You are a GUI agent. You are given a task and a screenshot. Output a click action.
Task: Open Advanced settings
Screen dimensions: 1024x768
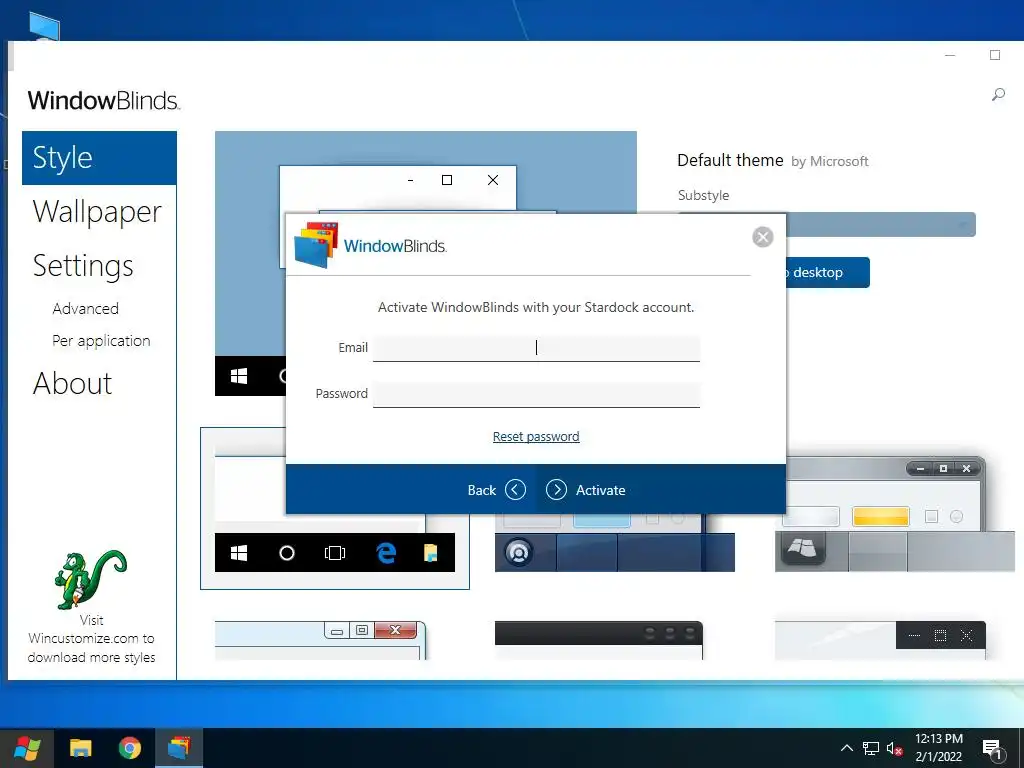tap(86, 308)
